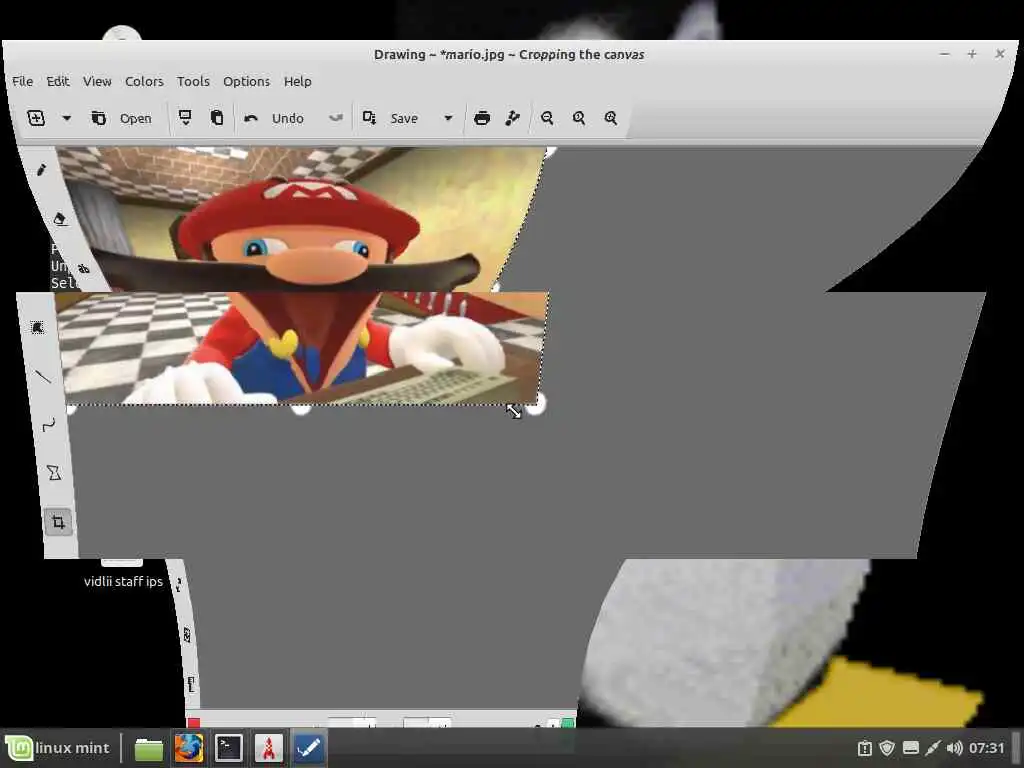This screenshot has height=768, width=1024.
Task: Click the tool preferences icon beside Print
Action: point(513,118)
